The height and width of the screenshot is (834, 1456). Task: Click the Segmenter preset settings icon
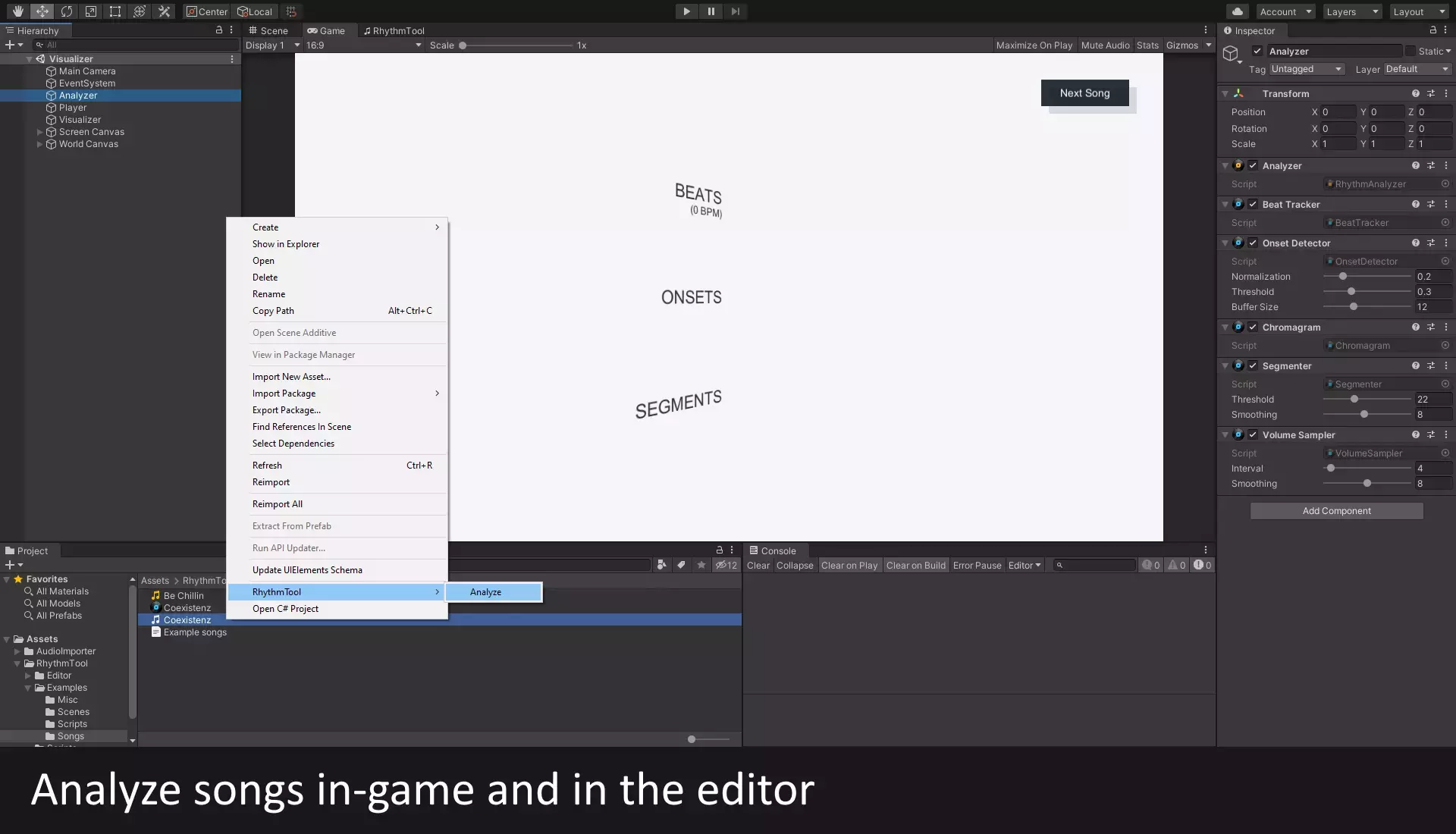click(x=1430, y=365)
